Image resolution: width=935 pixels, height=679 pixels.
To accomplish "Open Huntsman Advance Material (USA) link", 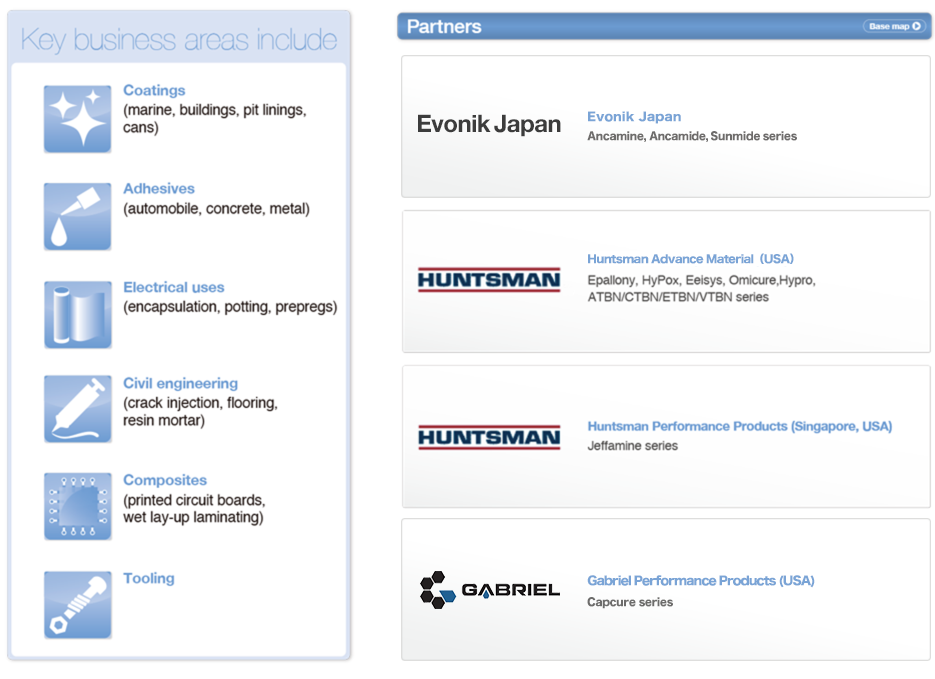I will click(691, 259).
